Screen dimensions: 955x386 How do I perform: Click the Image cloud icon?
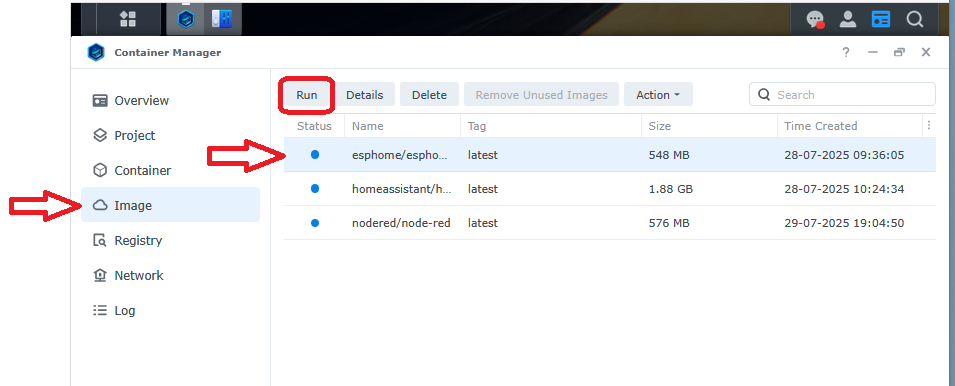[100, 206]
